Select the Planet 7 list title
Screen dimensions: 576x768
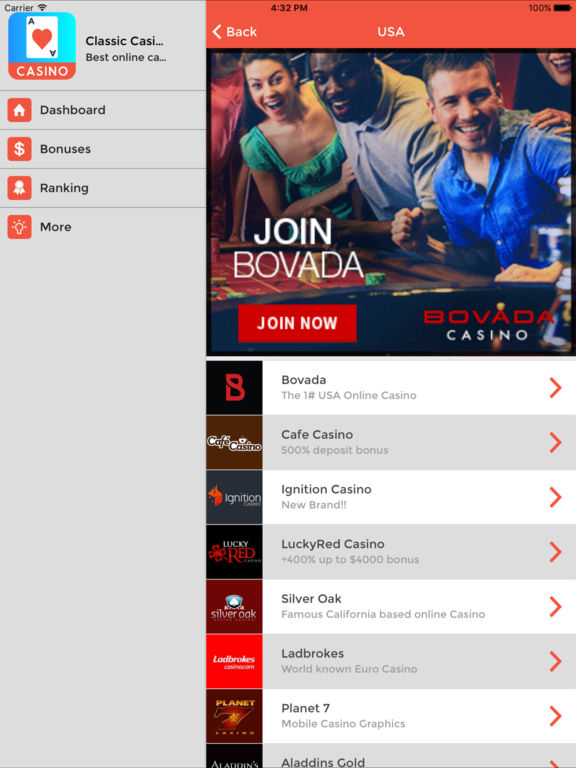(x=306, y=708)
